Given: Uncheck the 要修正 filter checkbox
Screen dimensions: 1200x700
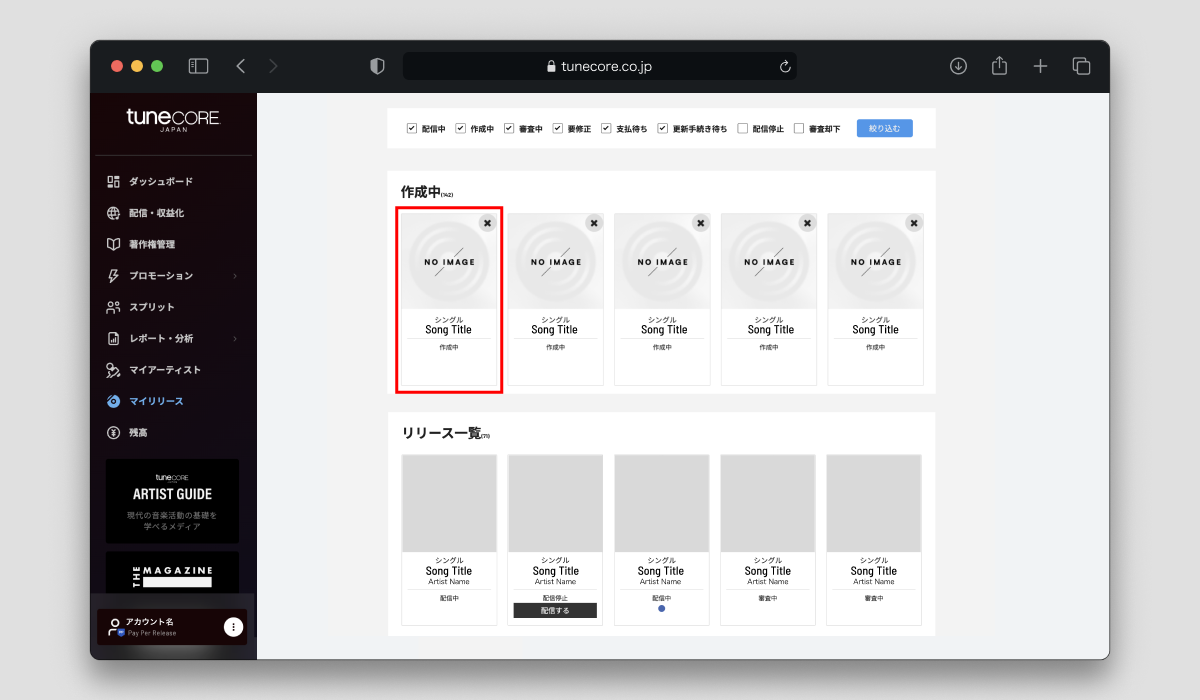Looking at the screenshot, I should (x=558, y=128).
